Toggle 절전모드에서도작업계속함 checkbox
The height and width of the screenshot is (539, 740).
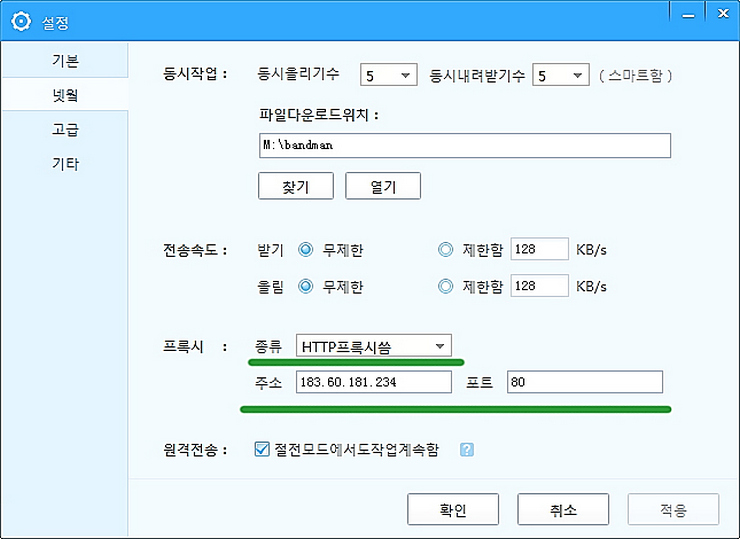pyautogui.click(x=261, y=449)
